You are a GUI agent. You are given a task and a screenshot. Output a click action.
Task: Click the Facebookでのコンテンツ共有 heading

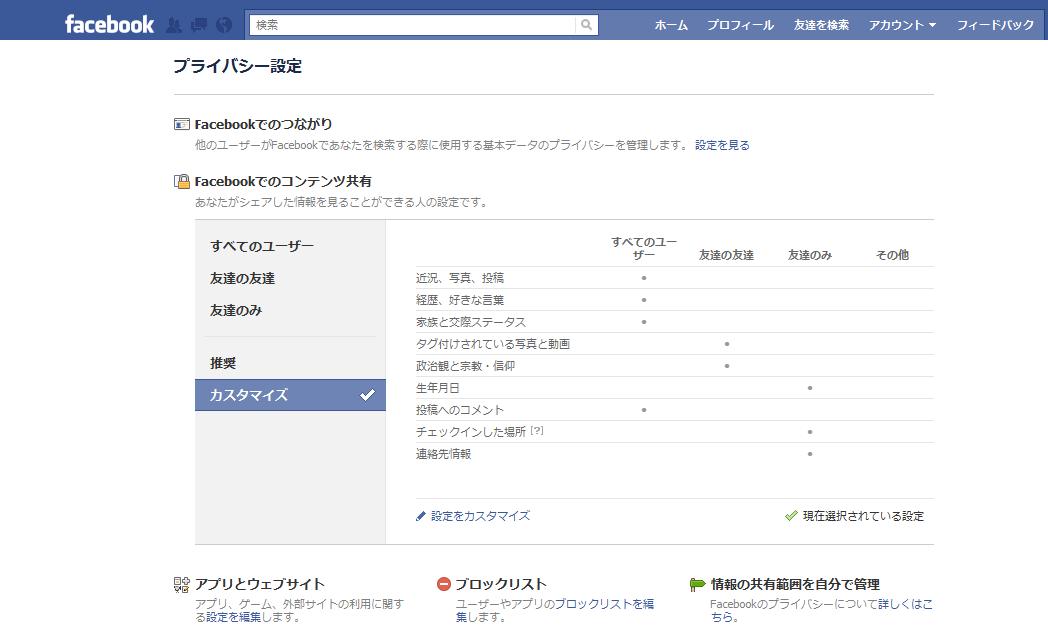[283, 181]
